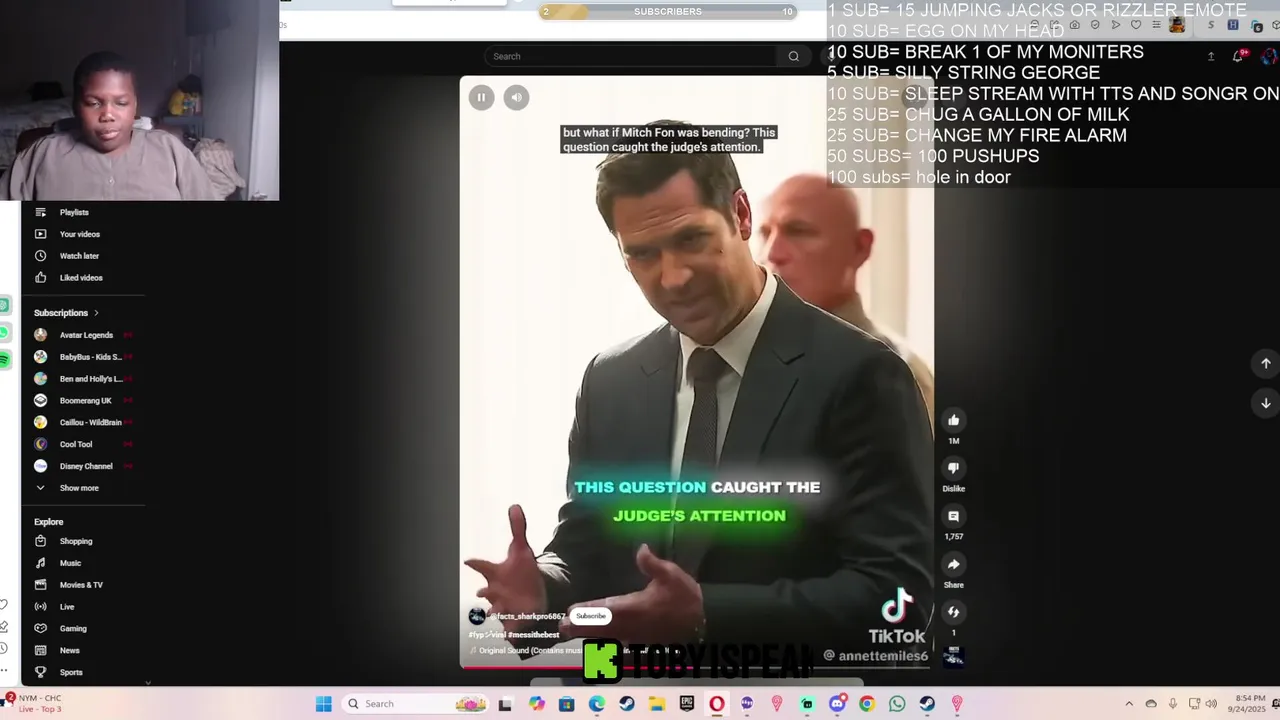Go to next Short with down arrow
The width and height of the screenshot is (1280, 720).
[x=1265, y=403]
